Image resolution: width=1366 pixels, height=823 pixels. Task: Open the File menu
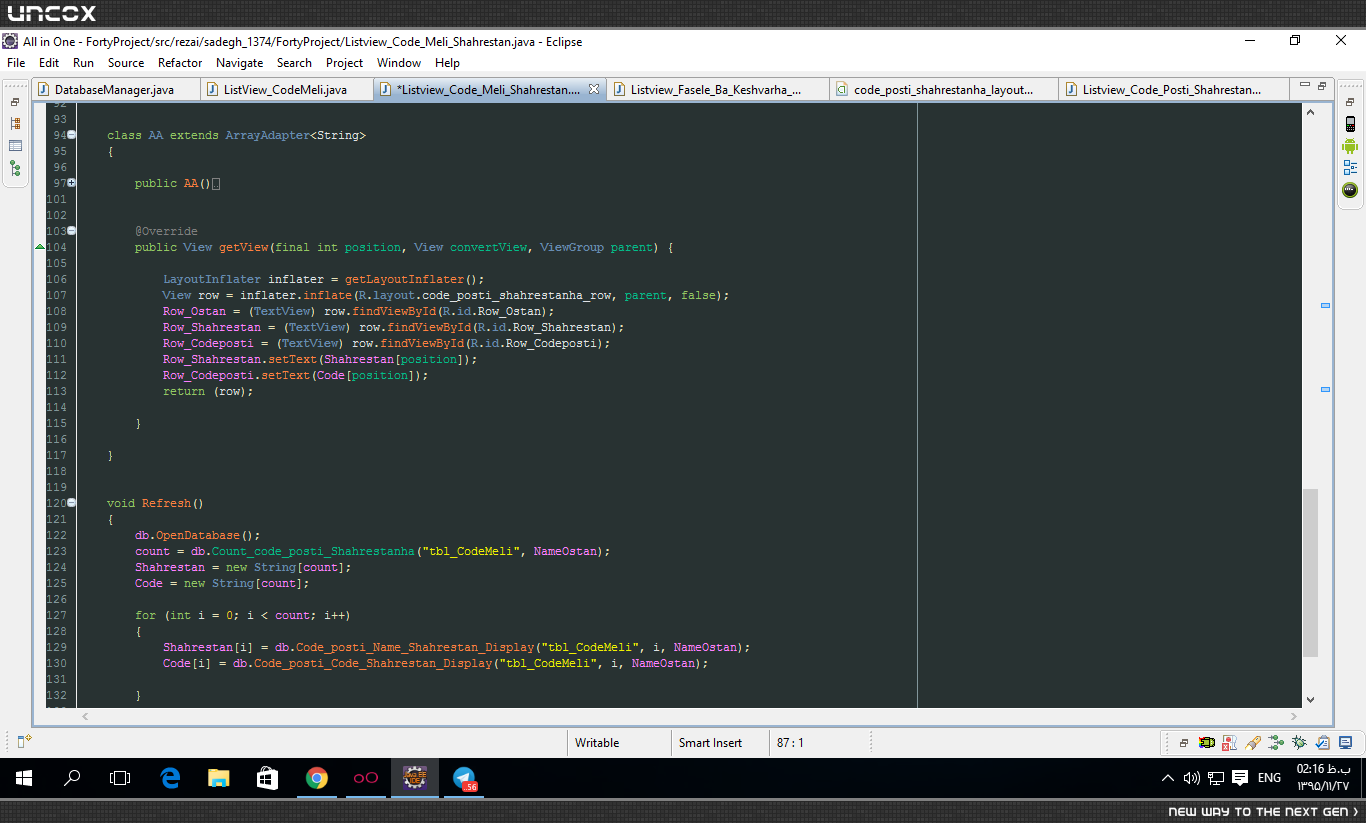coord(16,62)
